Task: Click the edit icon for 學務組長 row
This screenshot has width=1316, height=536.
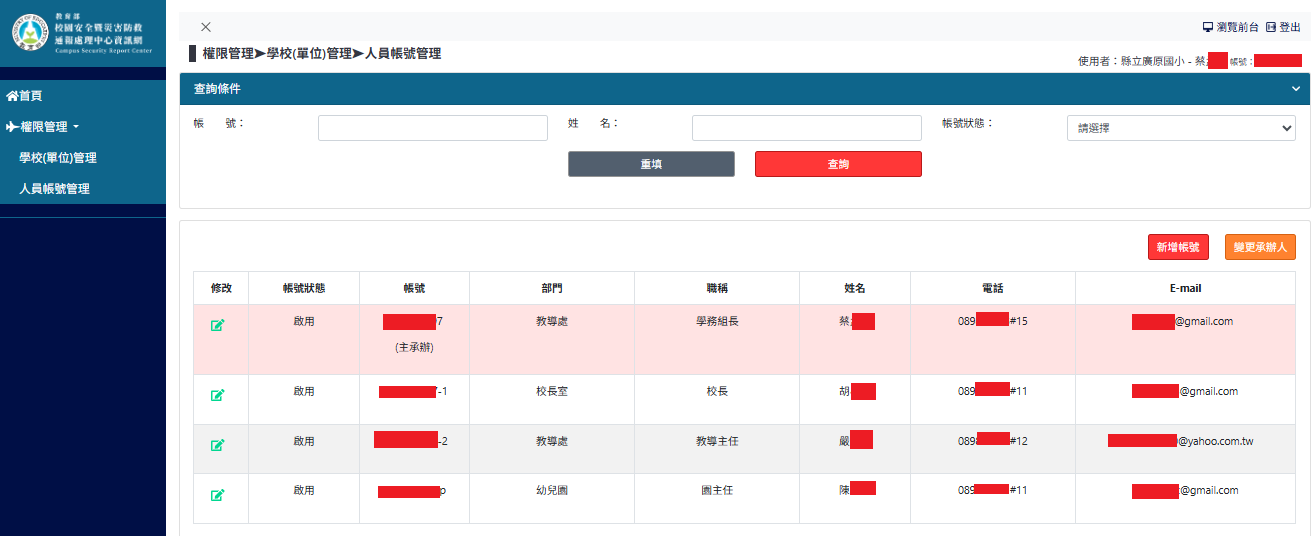Action: coord(217,325)
